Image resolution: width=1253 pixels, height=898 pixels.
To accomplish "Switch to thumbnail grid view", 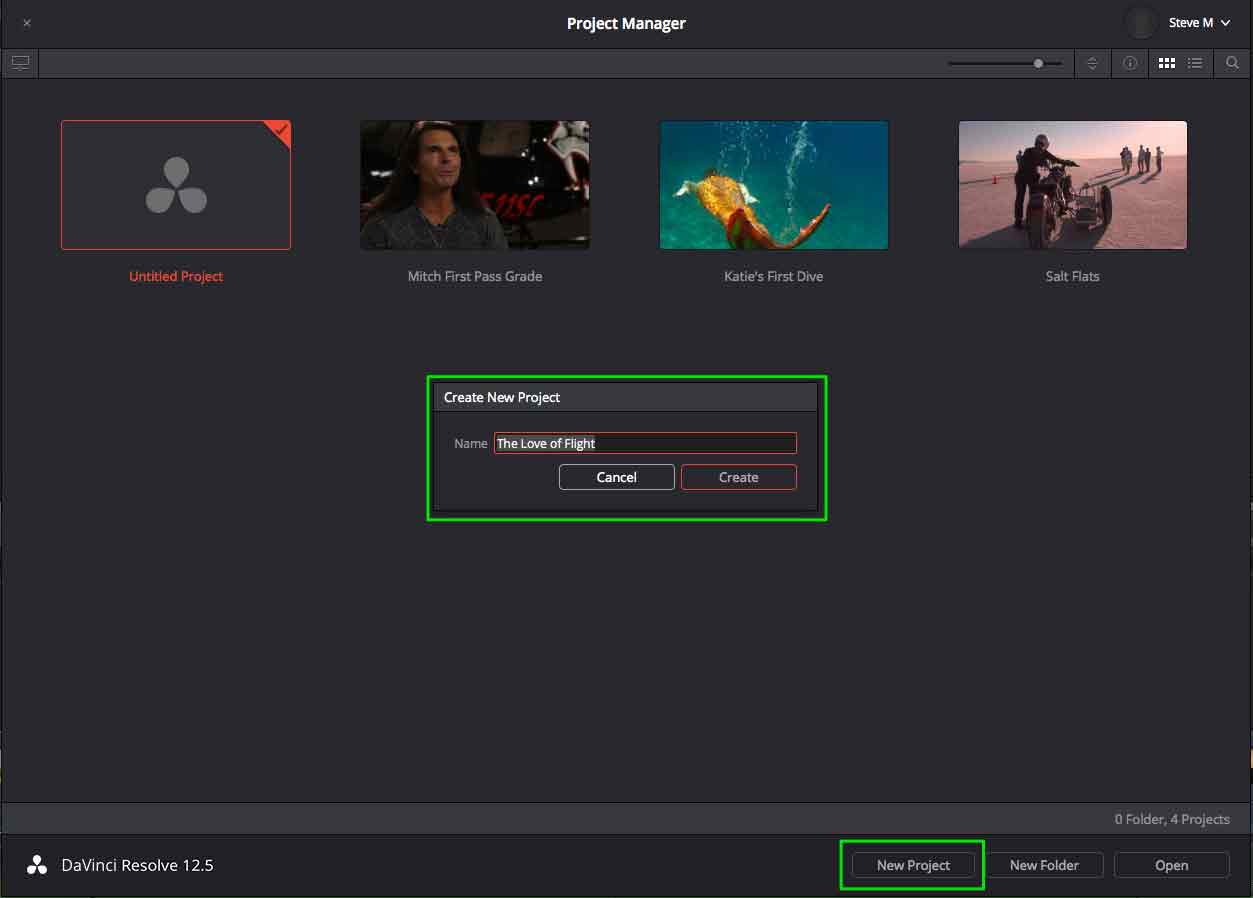I will 1166,63.
